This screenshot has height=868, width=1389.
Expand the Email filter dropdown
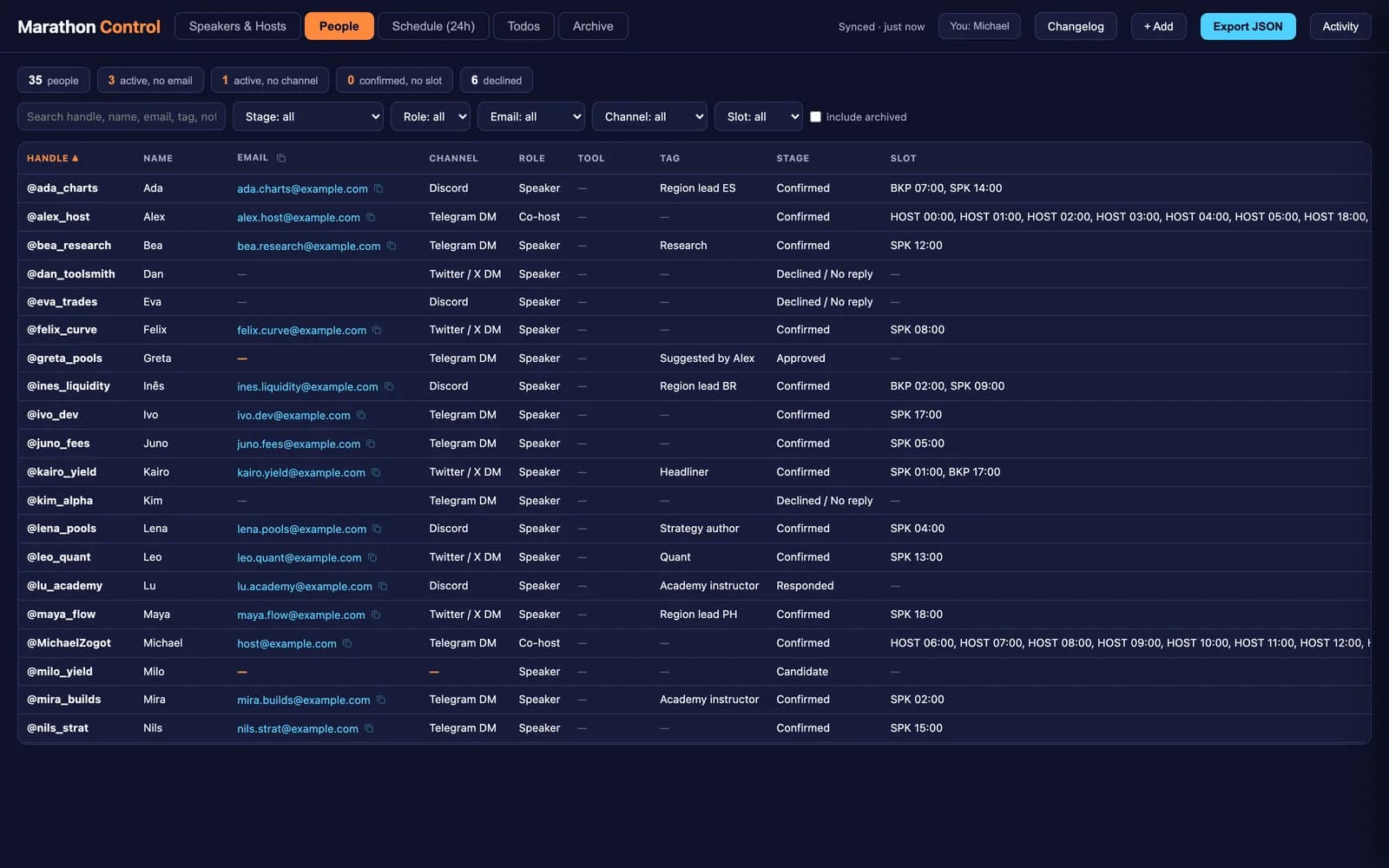530,116
